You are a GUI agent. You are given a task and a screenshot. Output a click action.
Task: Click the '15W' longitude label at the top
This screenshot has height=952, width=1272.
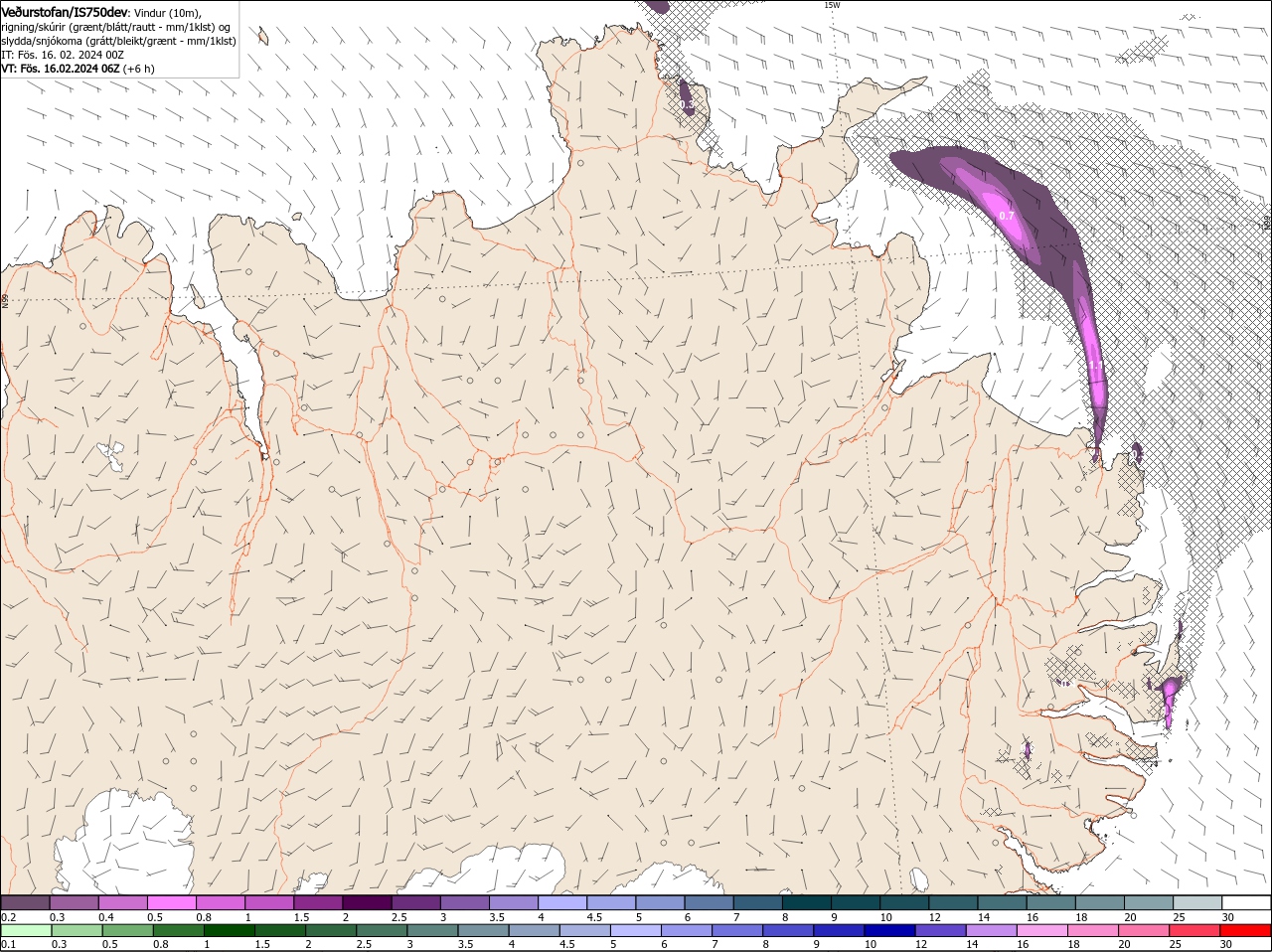[832, 5]
